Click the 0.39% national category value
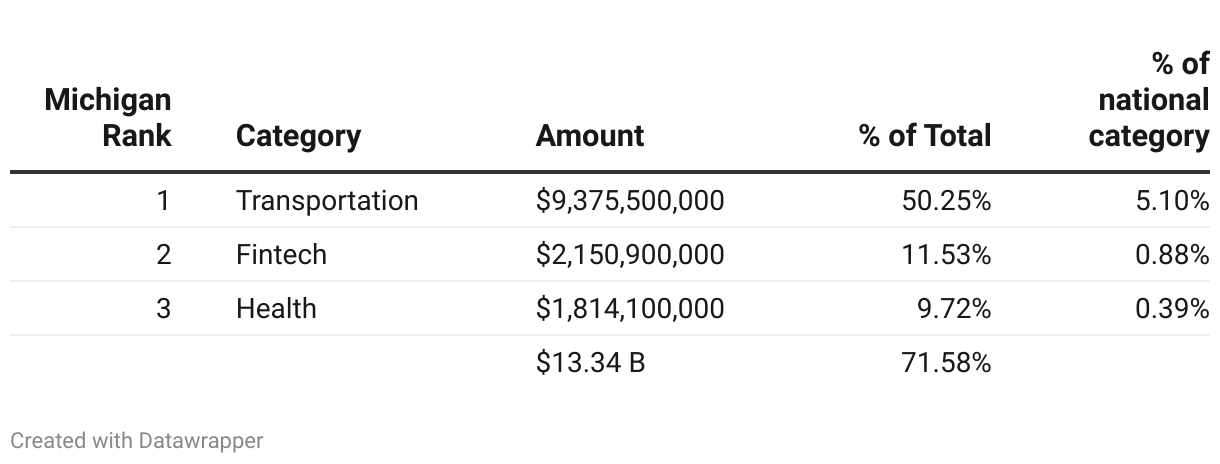 click(1172, 309)
